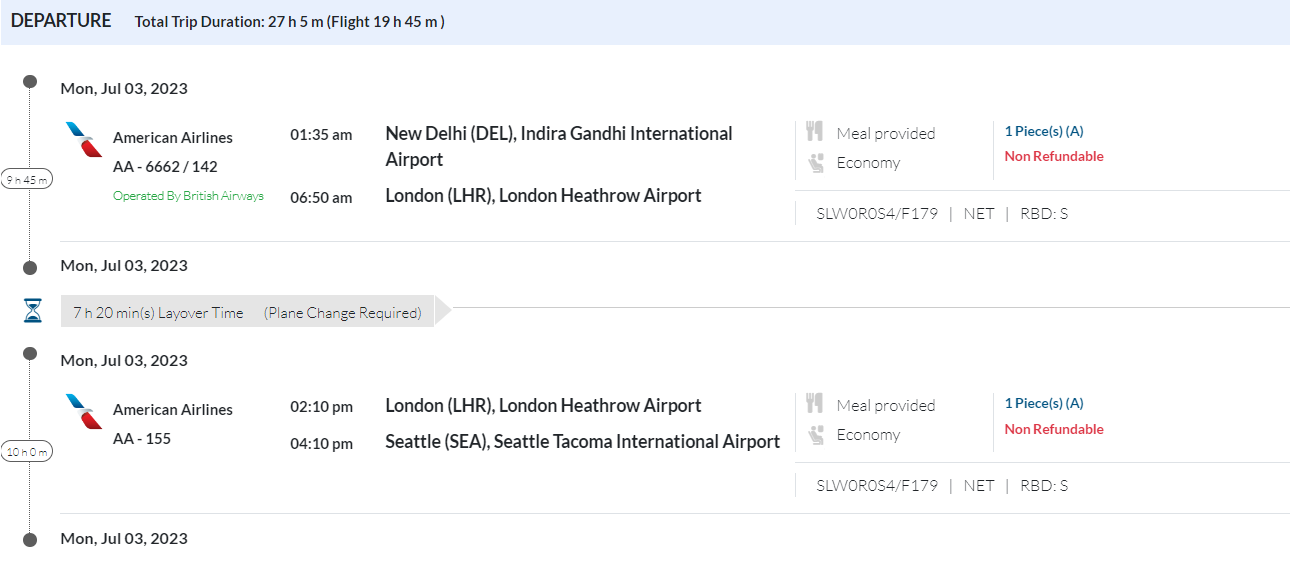1290x584 pixels.
Task: Click the bottom timeline dot at trip end
Action: pyautogui.click(x=30, y=540)
